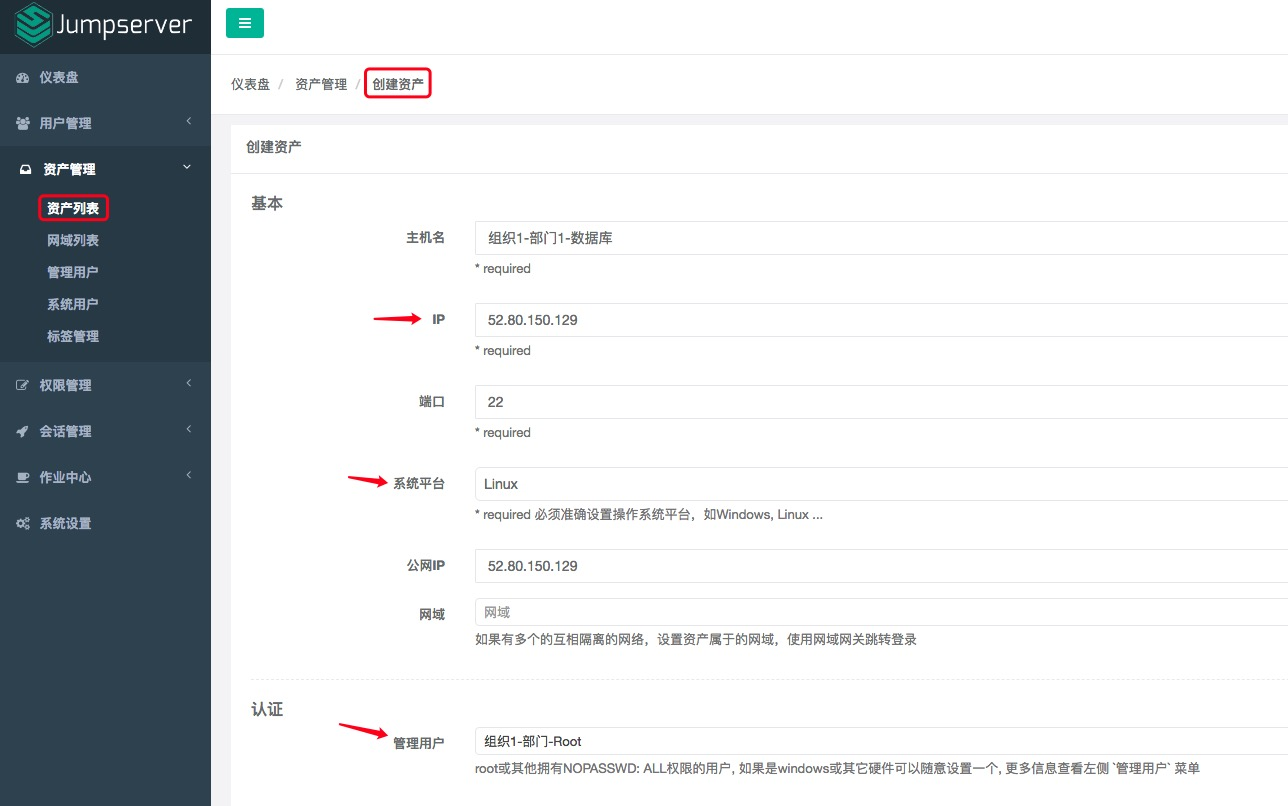The image size is (1288, 806).
Task: Click the 认证 section heading
Action: (x=267, y=709)
